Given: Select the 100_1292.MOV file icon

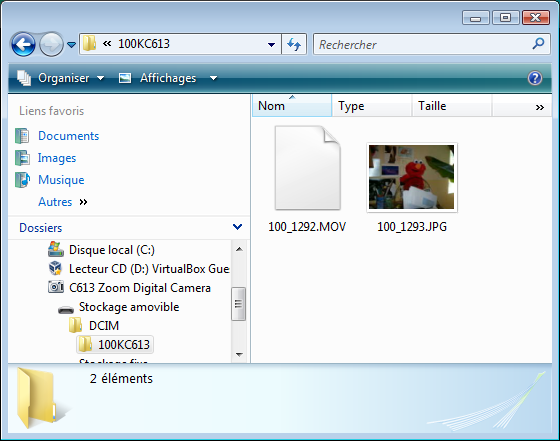Looking at the screenshot, I should tap(308, 168).
